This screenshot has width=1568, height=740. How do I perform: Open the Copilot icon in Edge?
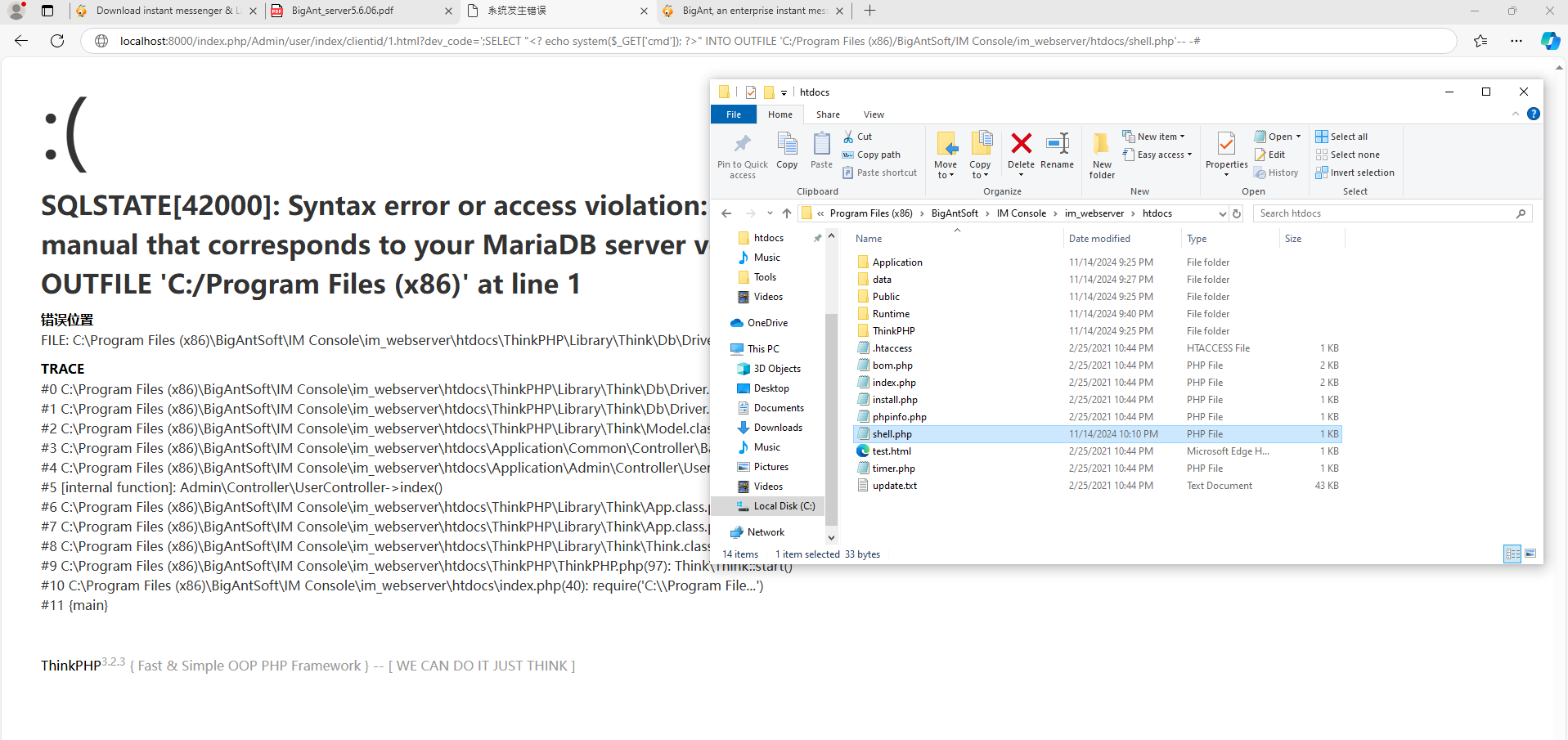[1550, 41]
